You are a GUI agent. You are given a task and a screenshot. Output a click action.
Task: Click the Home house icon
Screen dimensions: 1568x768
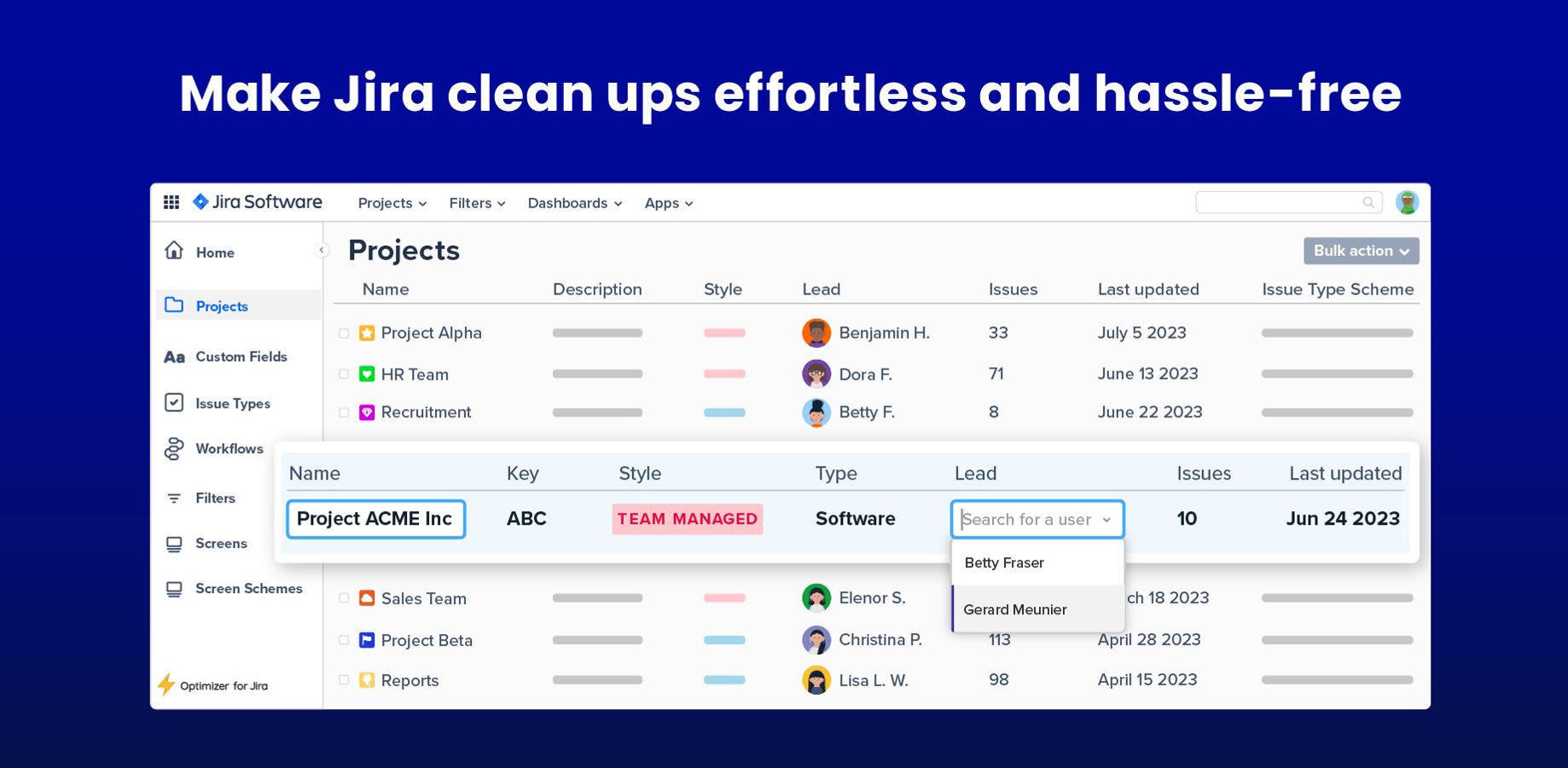coord(174,251)
